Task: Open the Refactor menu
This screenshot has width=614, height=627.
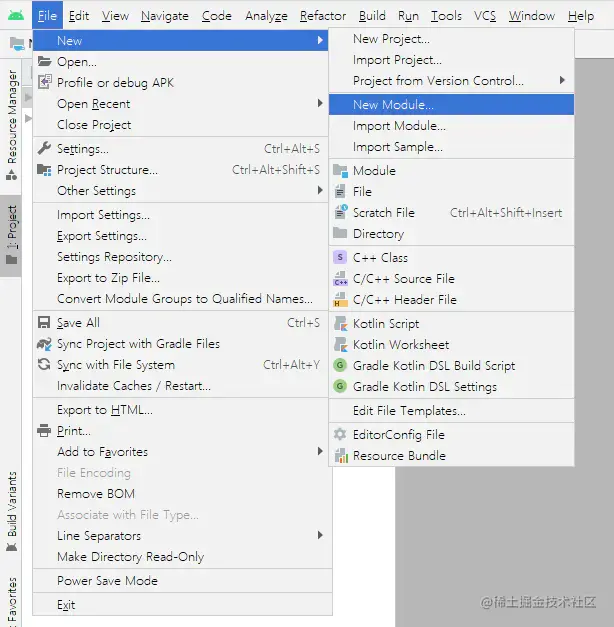Action: [x=322, y=16]
